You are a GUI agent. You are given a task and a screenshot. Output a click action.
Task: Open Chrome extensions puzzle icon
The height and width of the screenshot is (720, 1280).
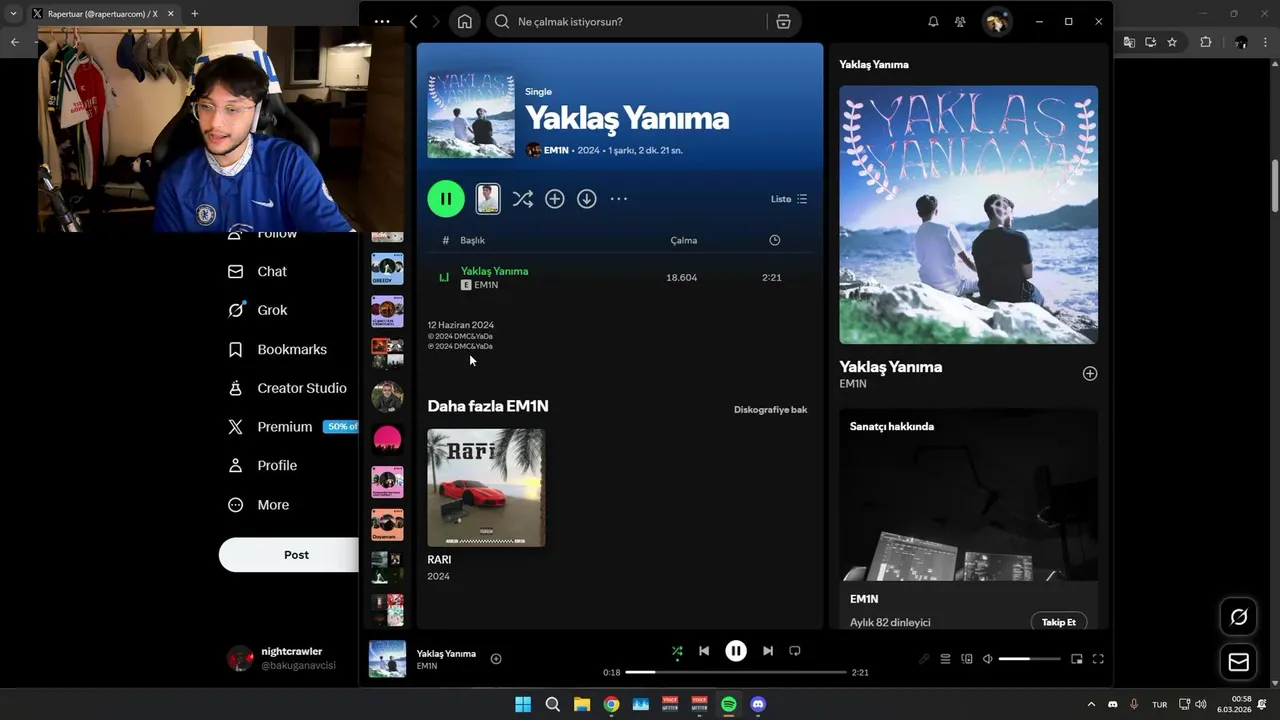[1205, 42]
